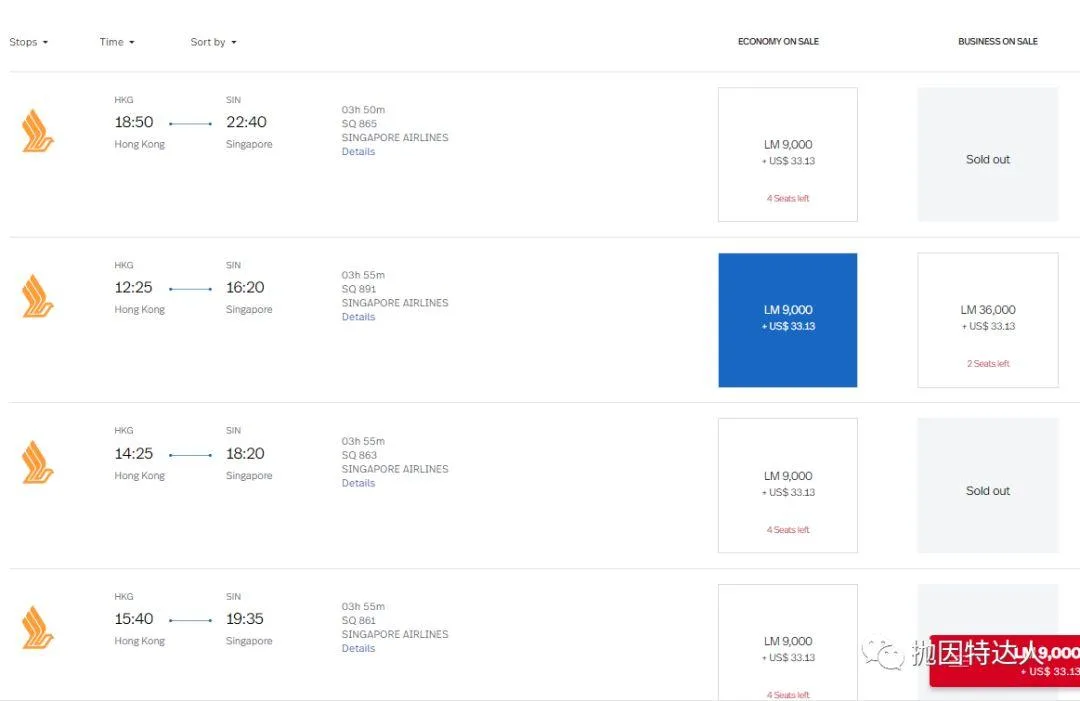The image size is (1080, 701).
Task: Click the Sold out business box for SQ 863
Action: coord(987,490)
